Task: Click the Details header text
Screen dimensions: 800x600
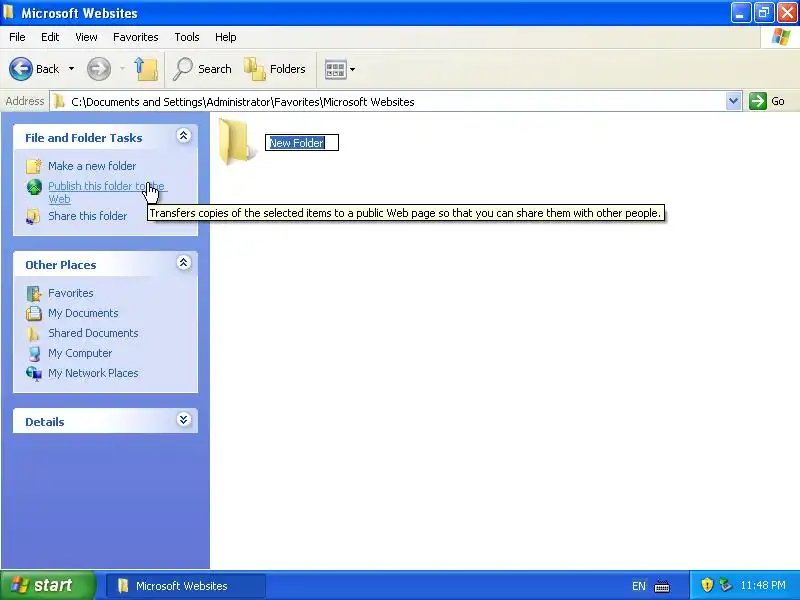Action: click(x=45, y=422)
